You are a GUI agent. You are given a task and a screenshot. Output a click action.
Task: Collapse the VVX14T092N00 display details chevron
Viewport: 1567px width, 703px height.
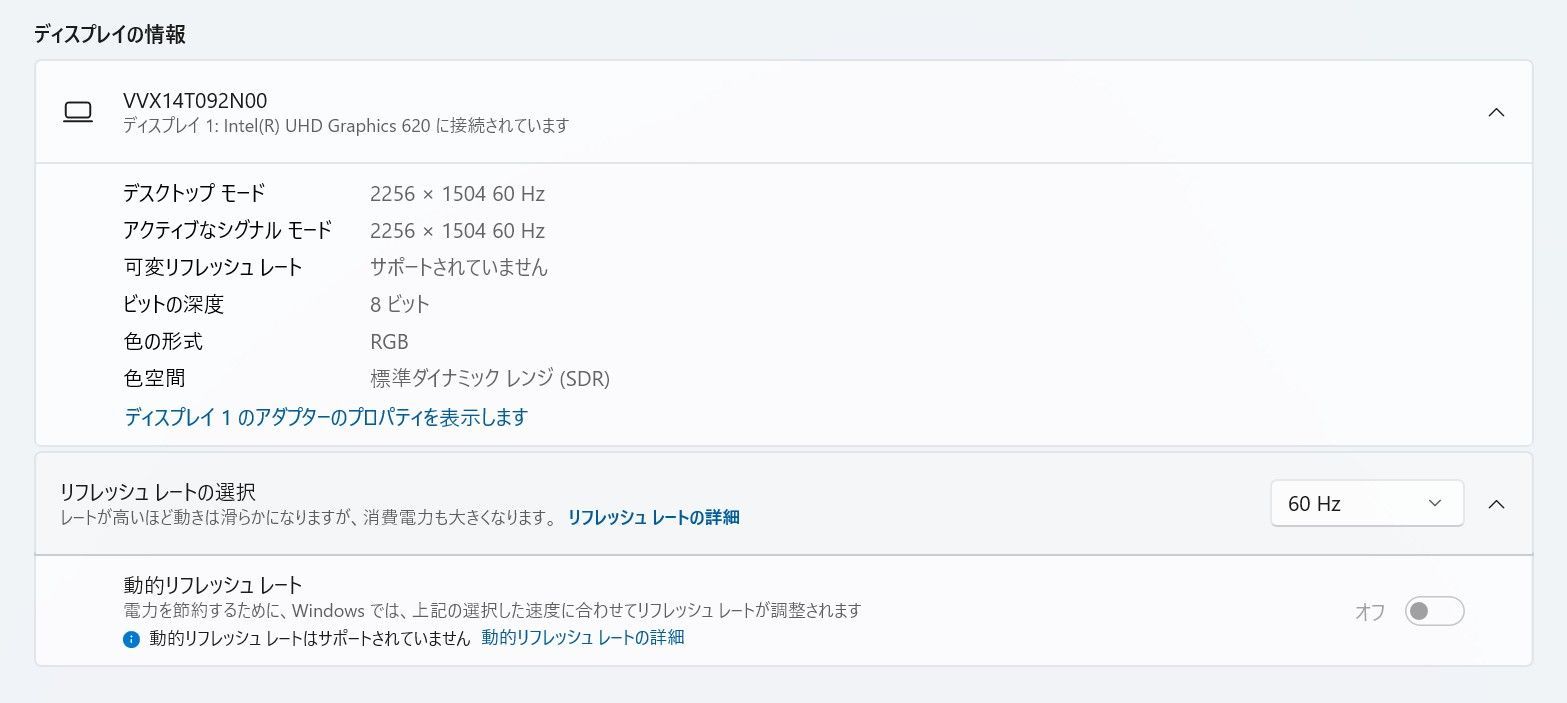coord(1496,112)
